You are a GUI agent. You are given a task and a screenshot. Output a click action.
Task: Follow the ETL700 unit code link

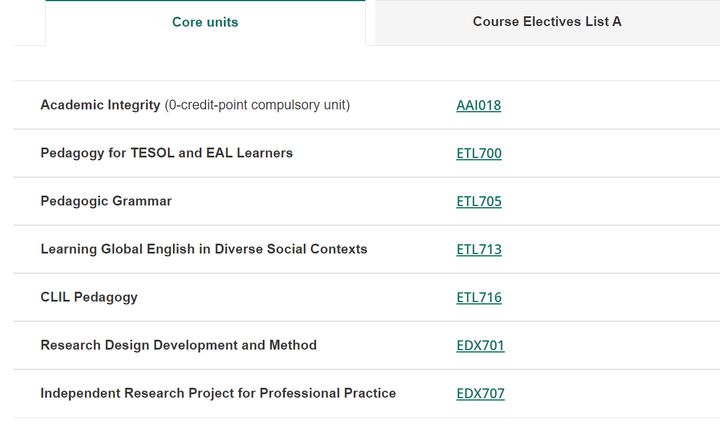[x=479, y=153]
